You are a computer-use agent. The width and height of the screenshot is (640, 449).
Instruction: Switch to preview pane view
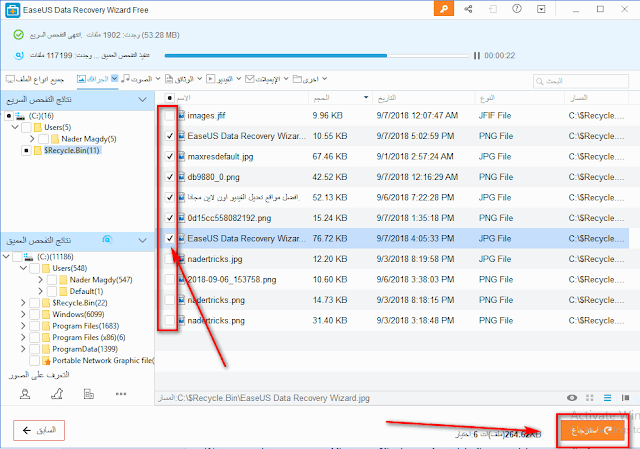click(625, 398)
